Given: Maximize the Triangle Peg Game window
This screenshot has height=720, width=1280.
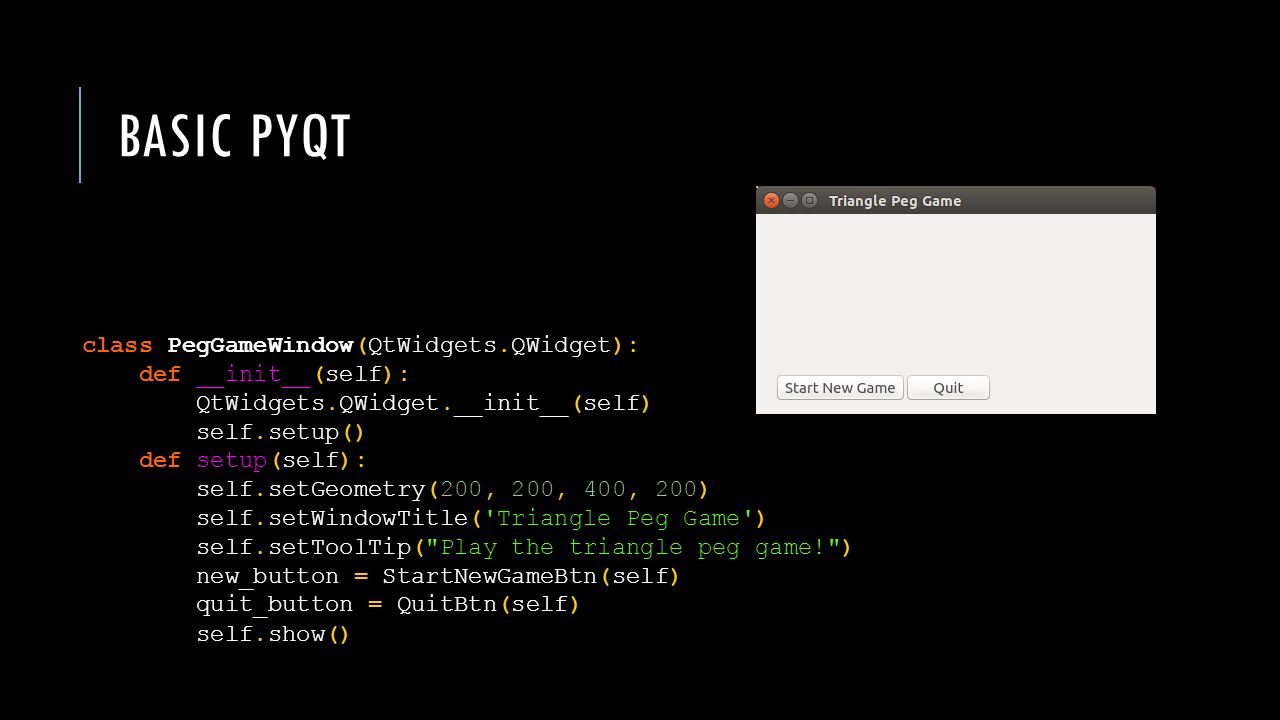Looking at the screenshot, I should (x=809, y=201).
